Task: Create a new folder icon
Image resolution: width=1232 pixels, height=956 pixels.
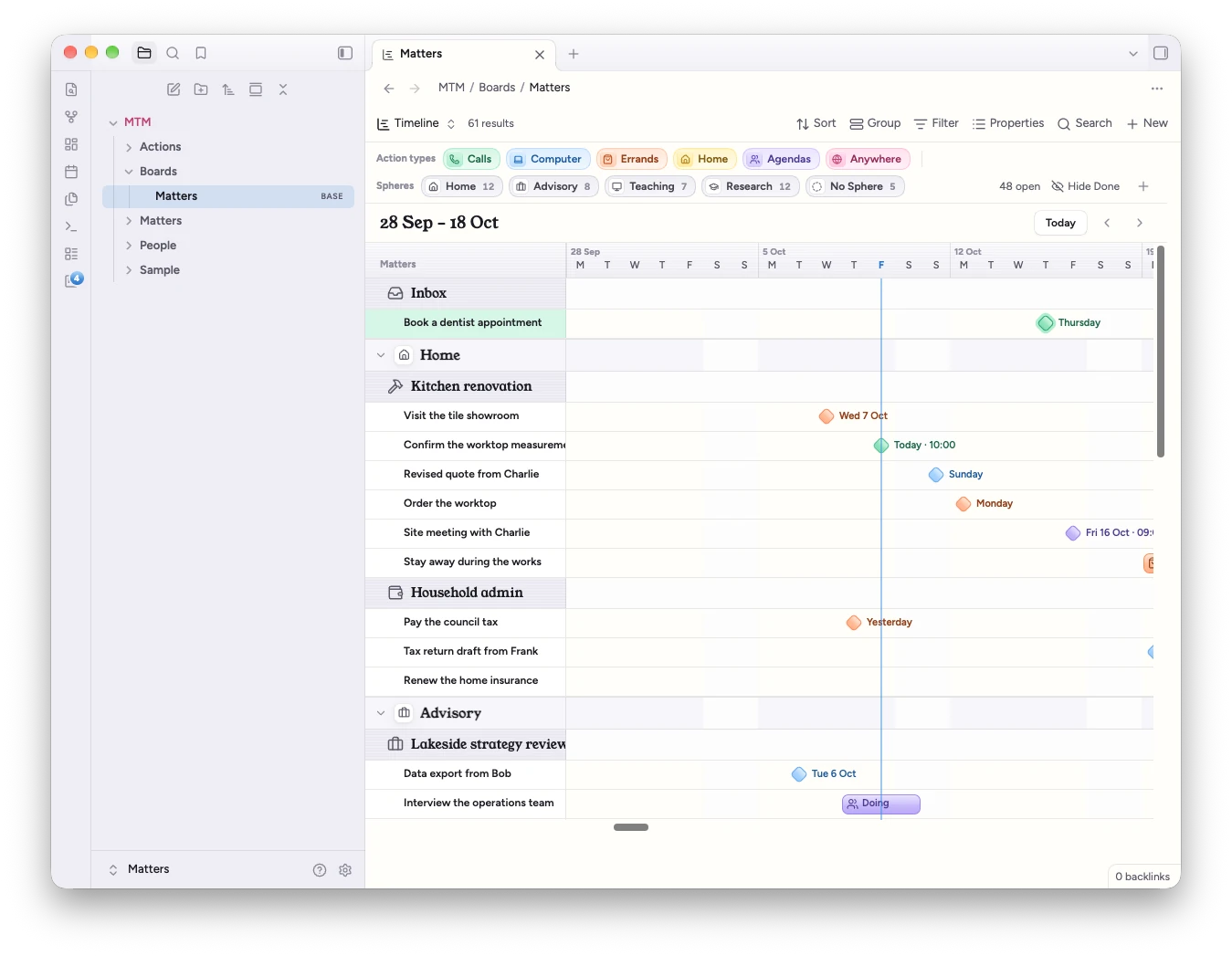Action: point(201,89)
